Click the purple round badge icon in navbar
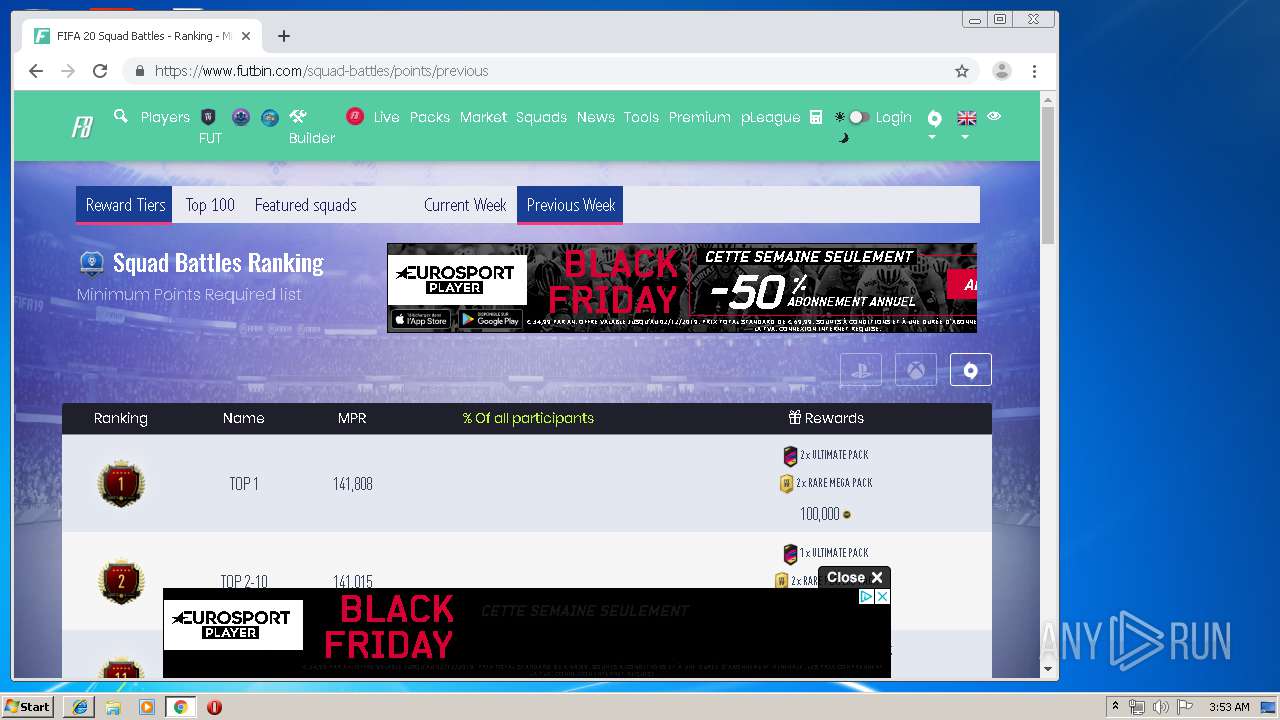The height and width of the screenshot is (720, 1280). [x=240, y=117]
